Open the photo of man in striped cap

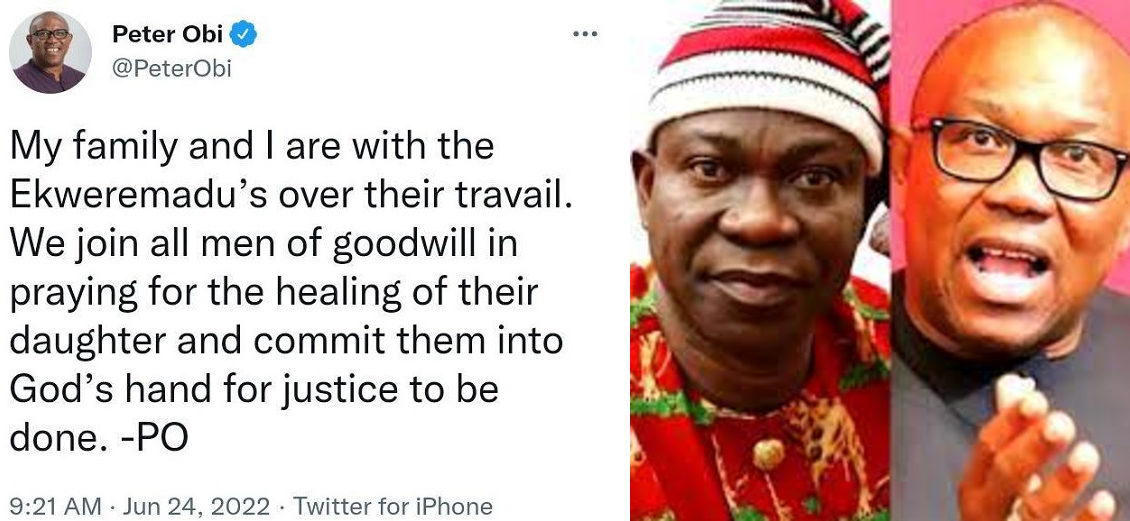pyautogui.click(x=760, y=260)
